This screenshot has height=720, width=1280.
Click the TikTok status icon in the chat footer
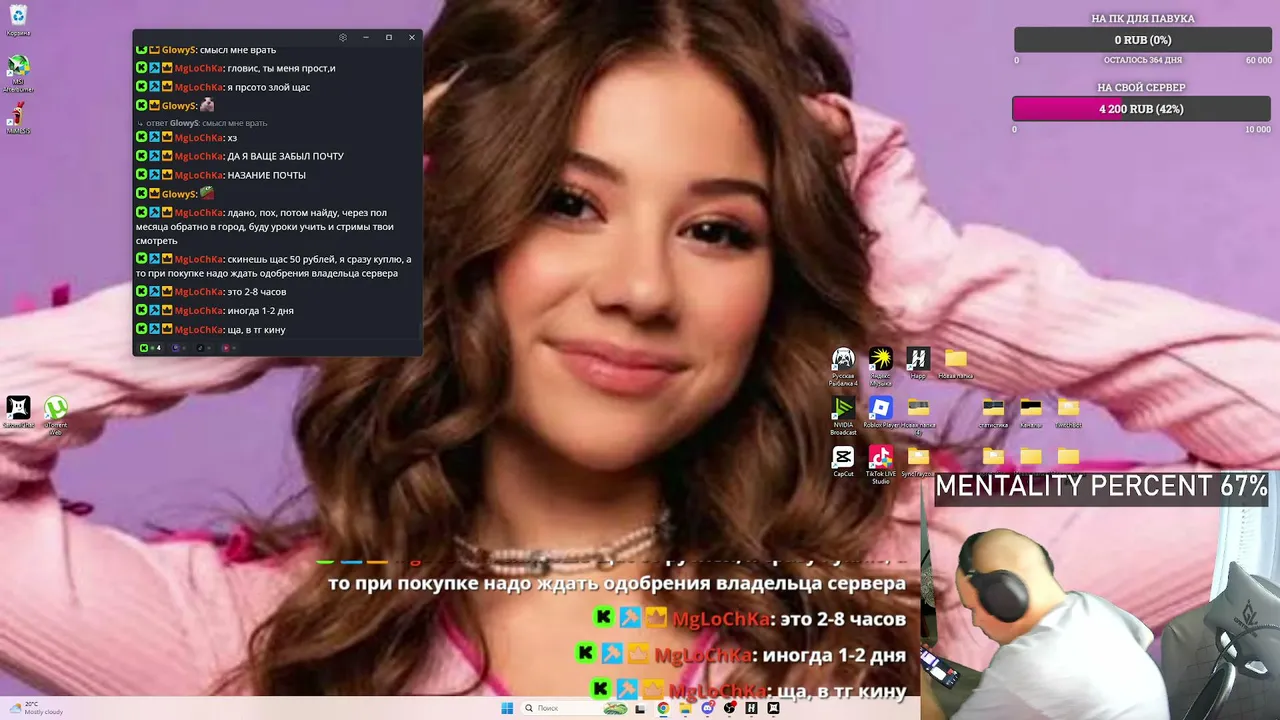(x=203, y=348)
